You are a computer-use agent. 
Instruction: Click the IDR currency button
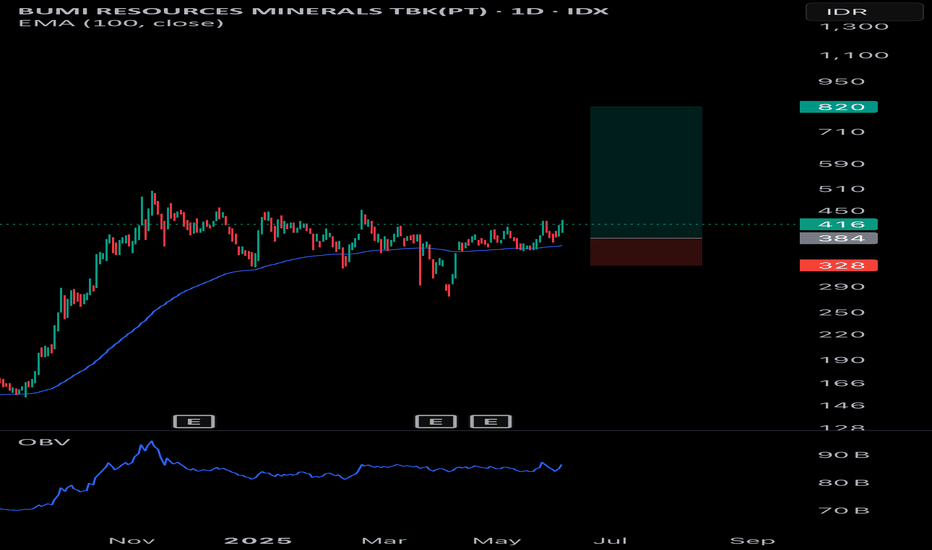tap(864, 12)
